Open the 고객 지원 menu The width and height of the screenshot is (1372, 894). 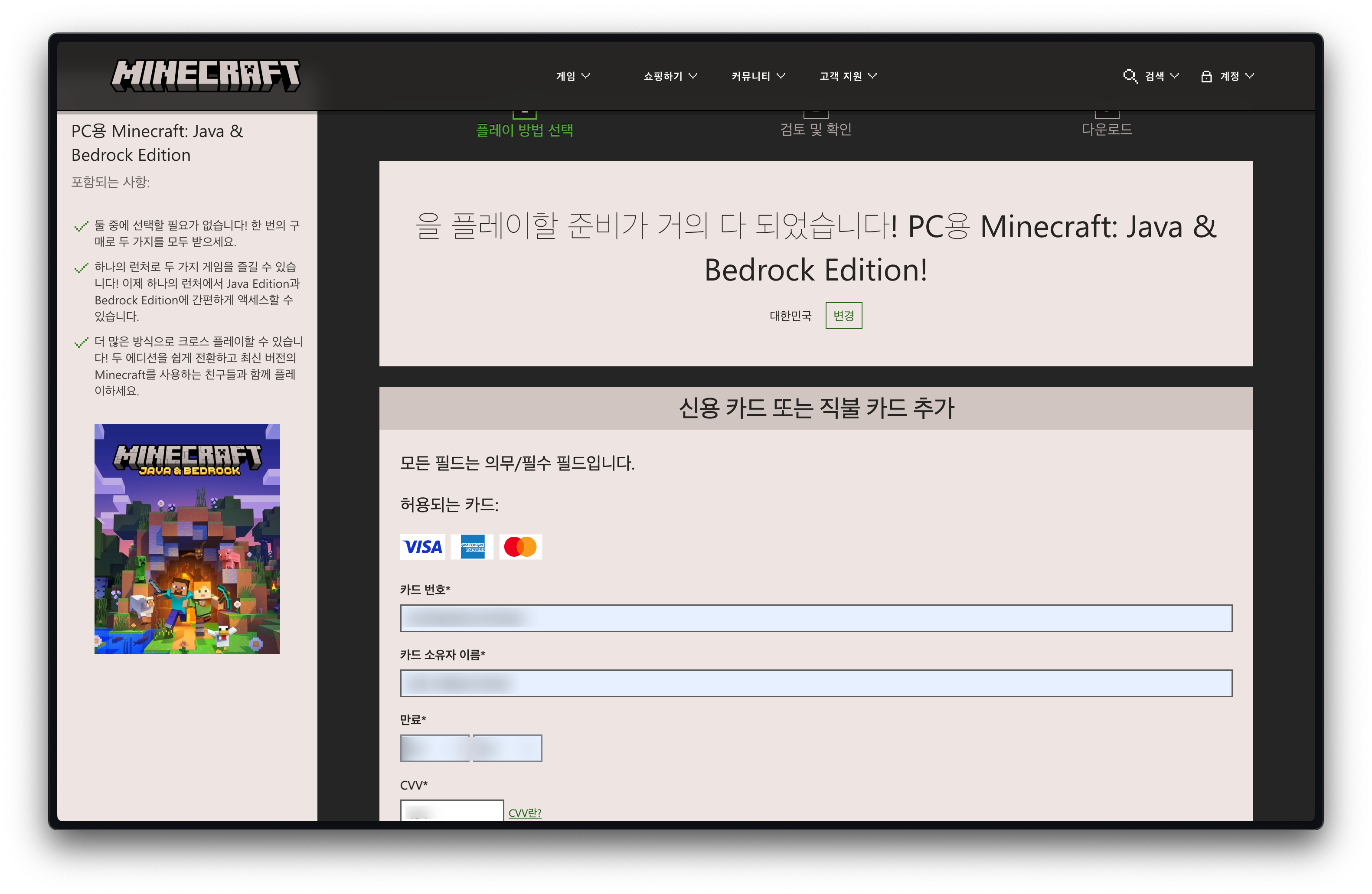[x=848, y=76]
